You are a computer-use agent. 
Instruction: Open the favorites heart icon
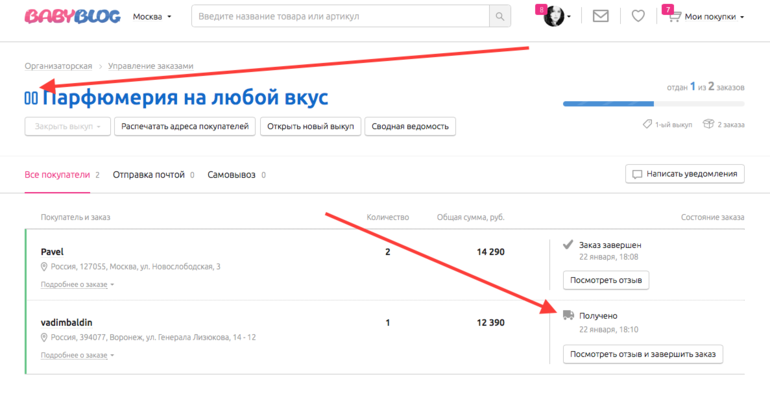[x=638, y=17]
